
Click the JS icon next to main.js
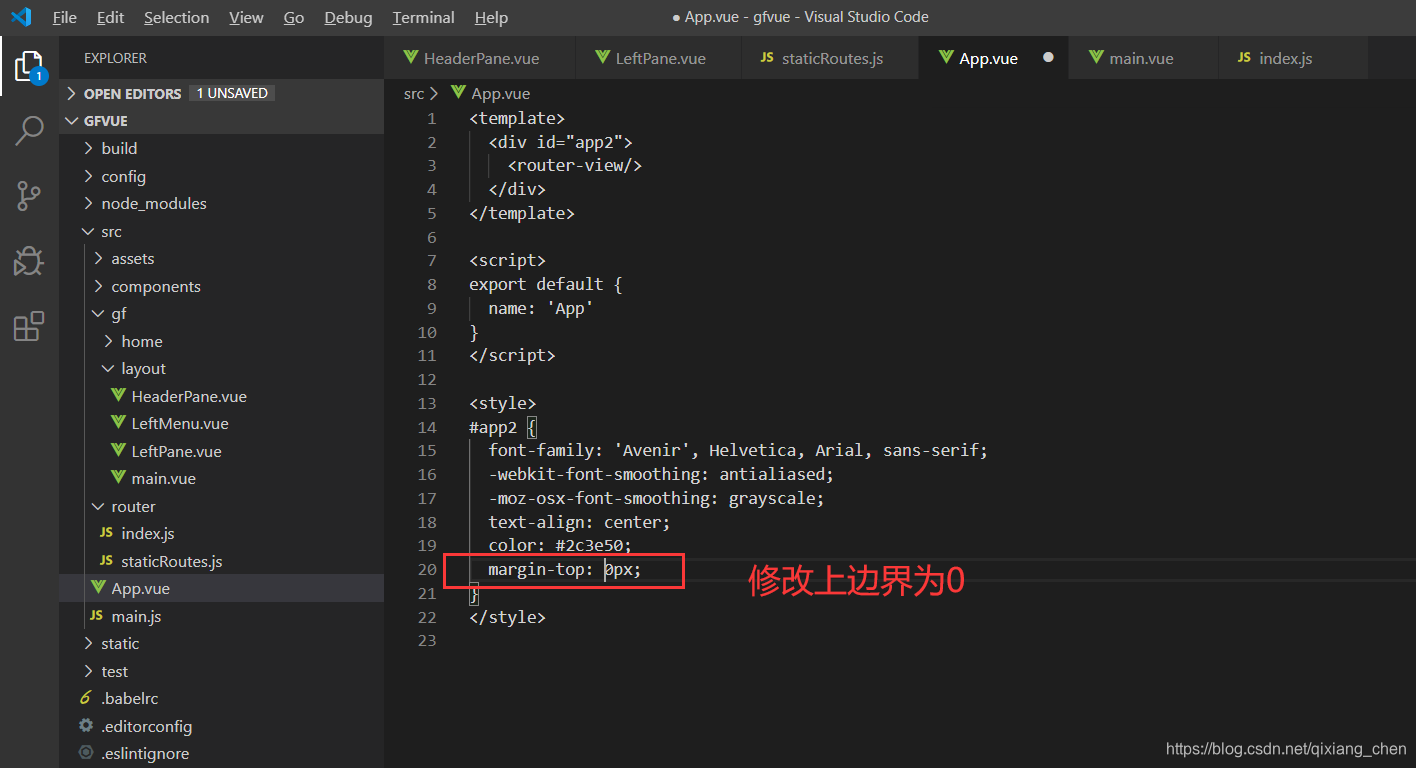pos(96,616)
